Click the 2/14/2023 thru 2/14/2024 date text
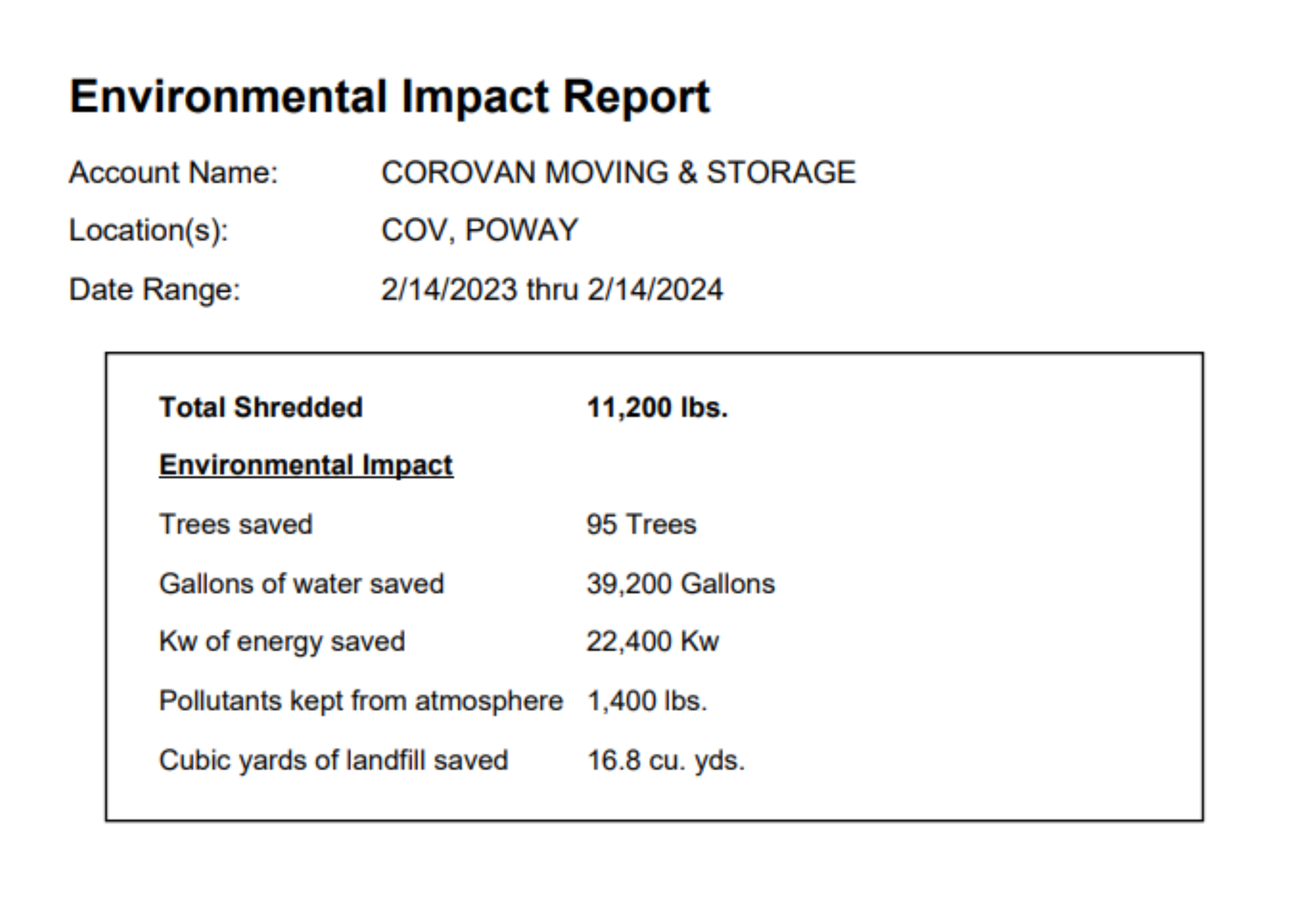This screenshot has width=1302, height=924. click(551, 289)
